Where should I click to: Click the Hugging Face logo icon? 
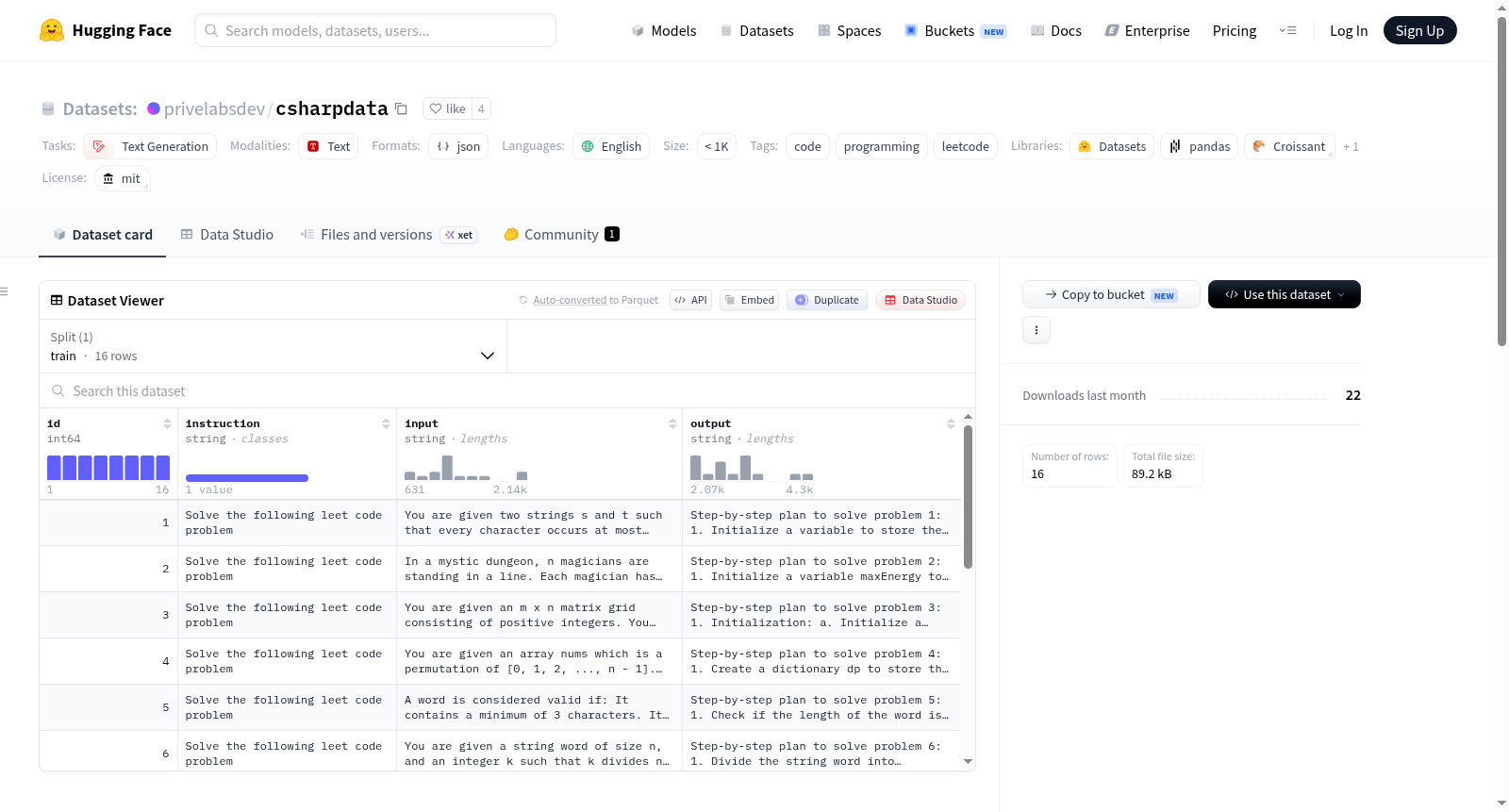coord(52,30)
